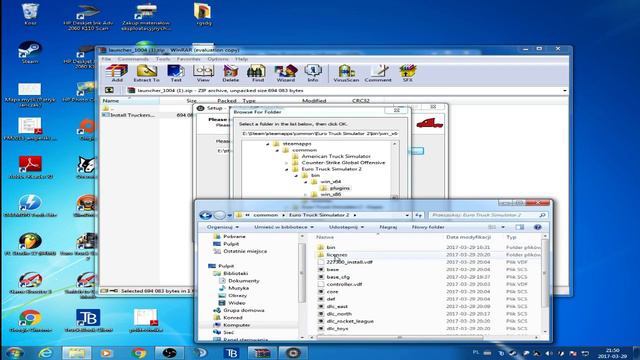Click the Explorer search box
This screenshot has width=640, height=360.
click(x=487, y=215)
